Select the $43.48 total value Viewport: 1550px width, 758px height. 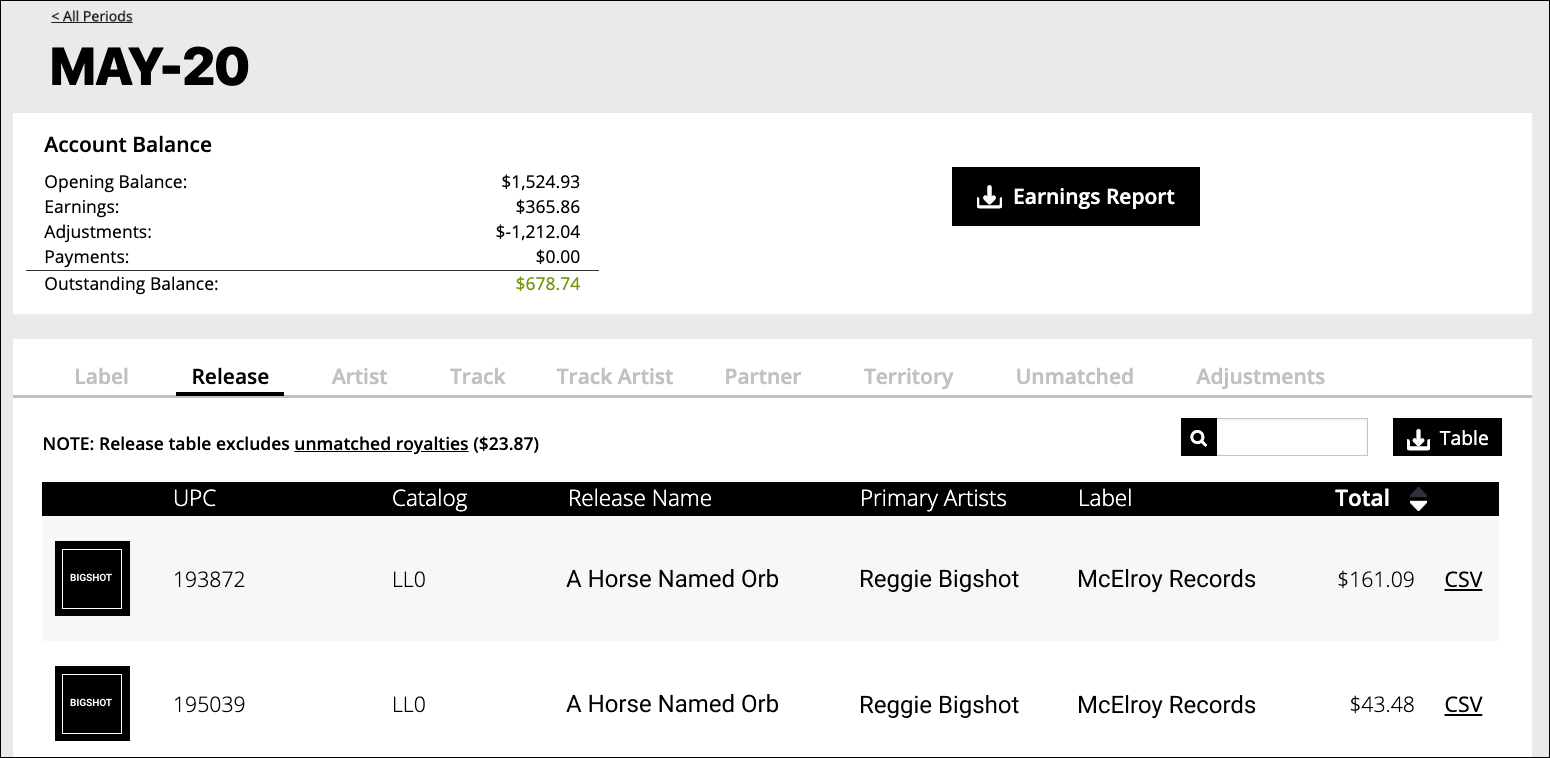pyautogui.click(x=1382, y=705)
